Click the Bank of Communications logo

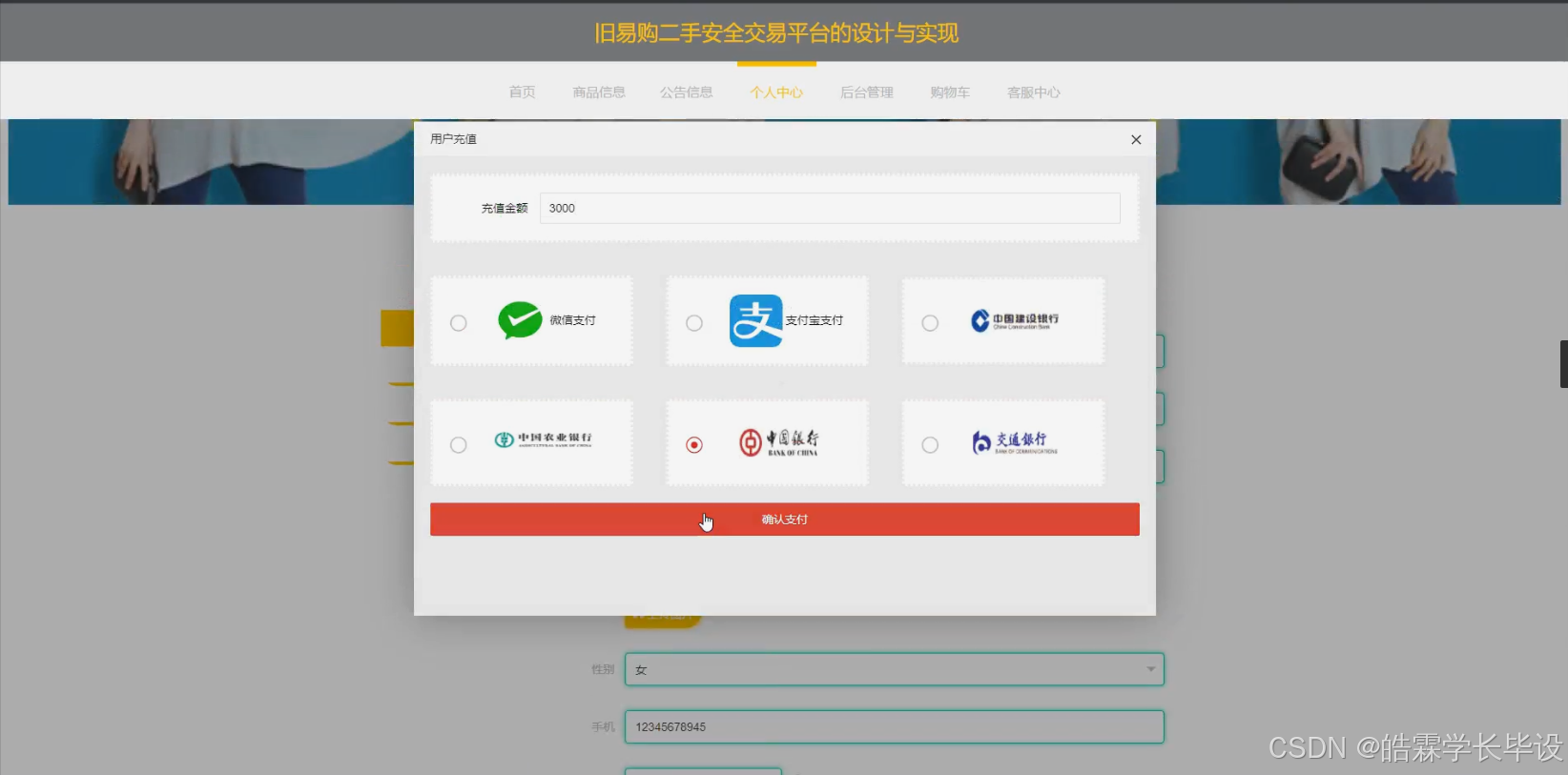[x=1015, y=442]
